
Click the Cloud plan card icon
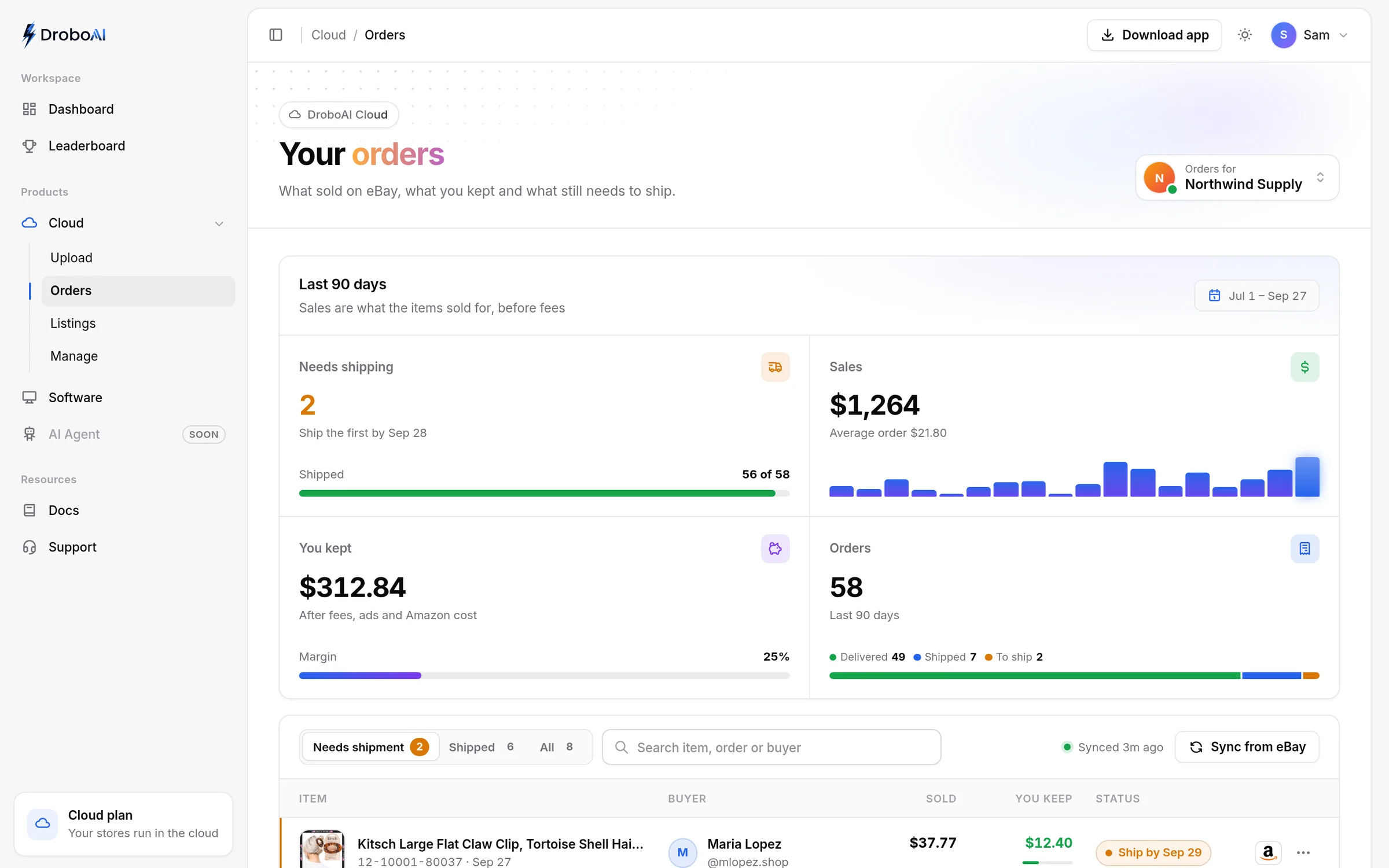(x=42, y=823)
